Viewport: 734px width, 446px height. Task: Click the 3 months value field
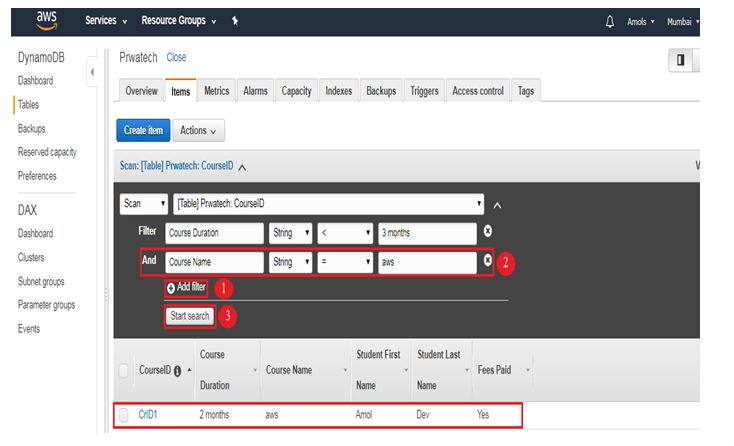(427, 233)
